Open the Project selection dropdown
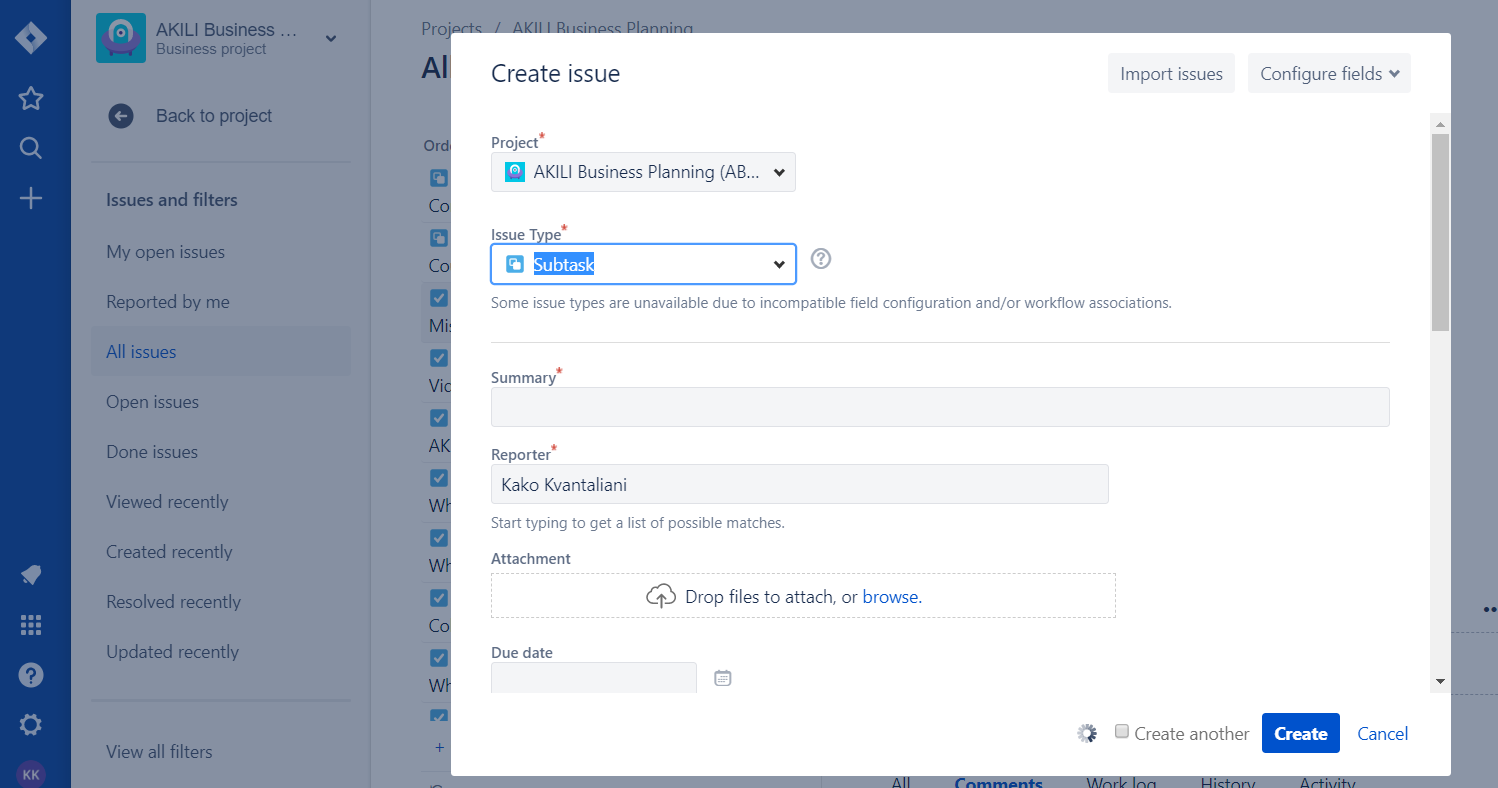The width and height of the screenshot is (1498, 788). pyautogui.click(x=642, y=171)
